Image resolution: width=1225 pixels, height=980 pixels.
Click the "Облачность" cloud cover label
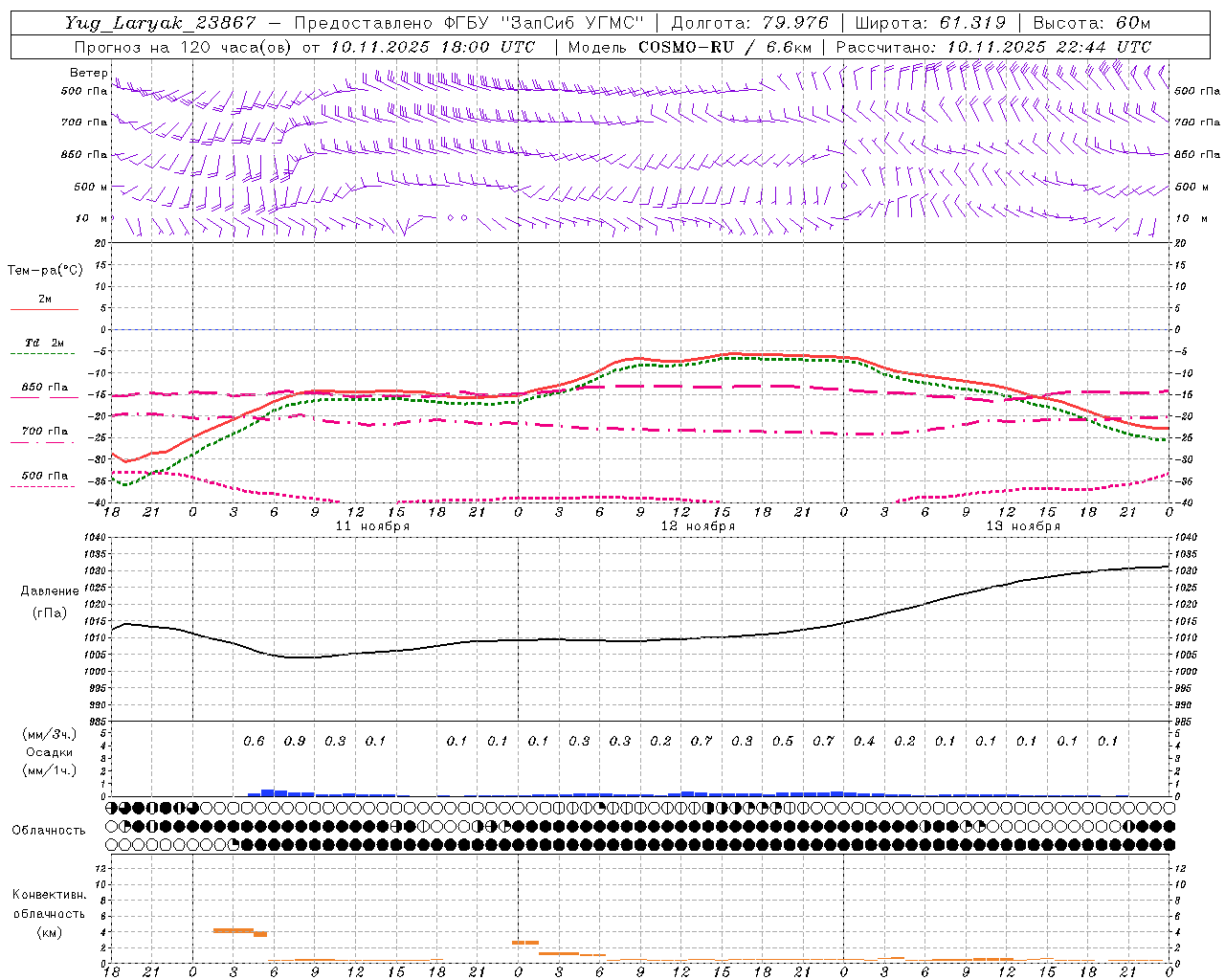click(49, 831)
